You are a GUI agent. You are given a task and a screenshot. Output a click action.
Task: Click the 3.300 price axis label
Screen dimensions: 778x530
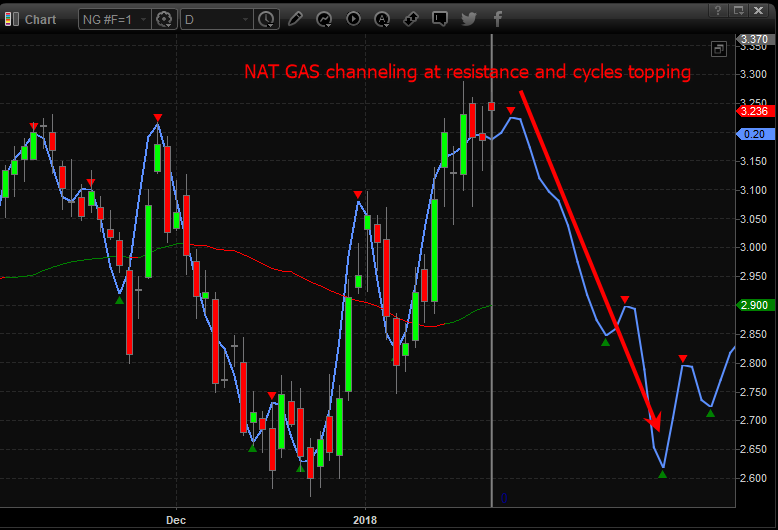pos(753,74)
